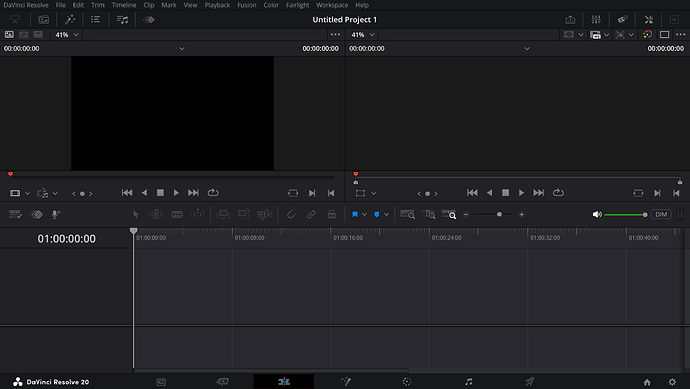Click the color bypass rainbow icon
Viewport: 690px width, 389px height.
(647, 34)
